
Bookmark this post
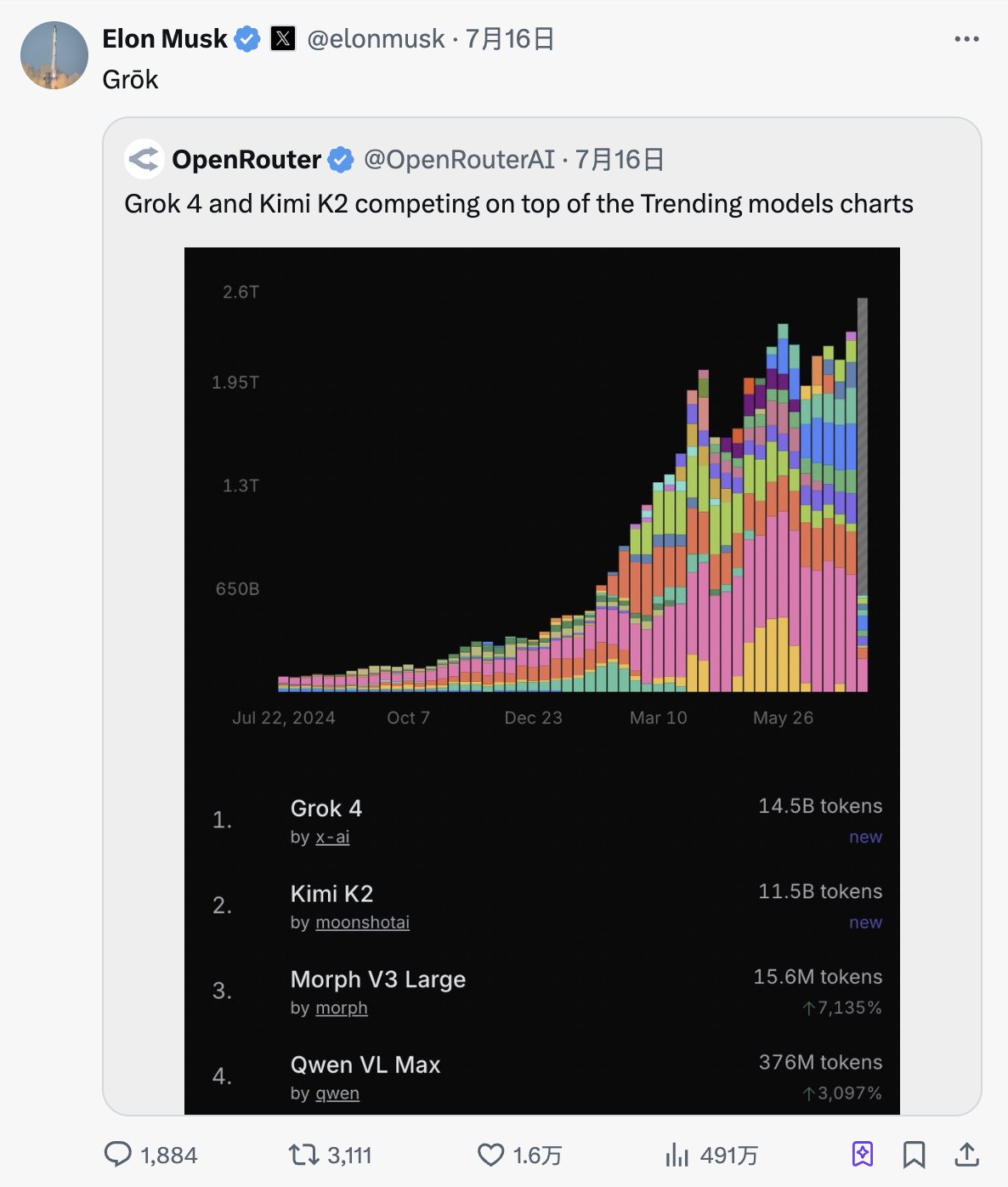914,1154
